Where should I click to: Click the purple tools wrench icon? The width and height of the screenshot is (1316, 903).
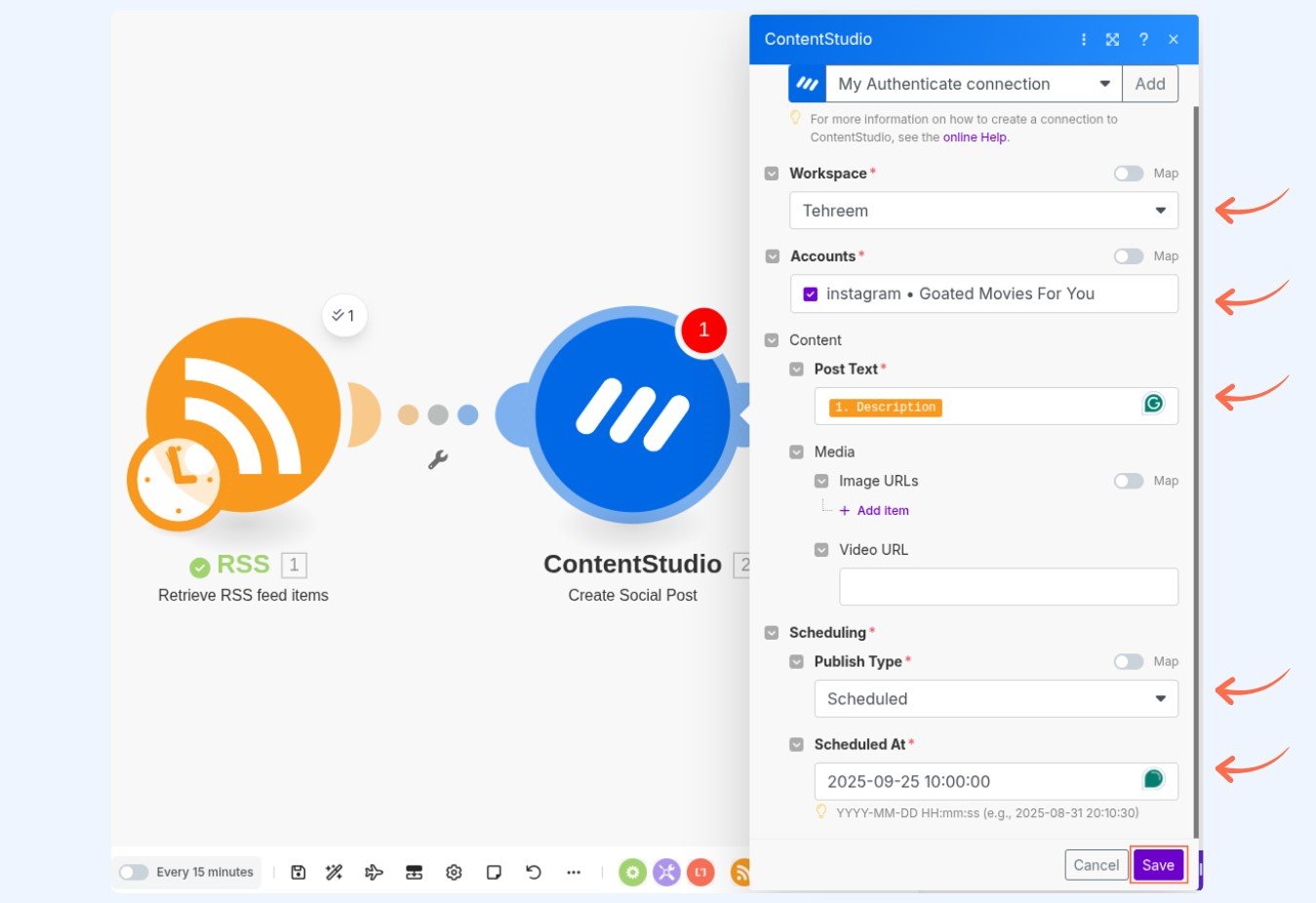pos(666,872)
